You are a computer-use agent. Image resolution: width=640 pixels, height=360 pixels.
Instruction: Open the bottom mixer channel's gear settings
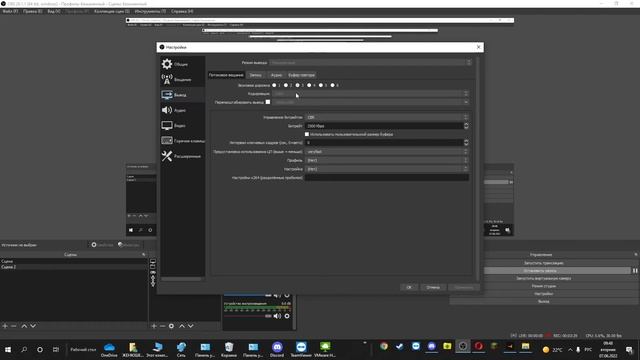[287, 316]
